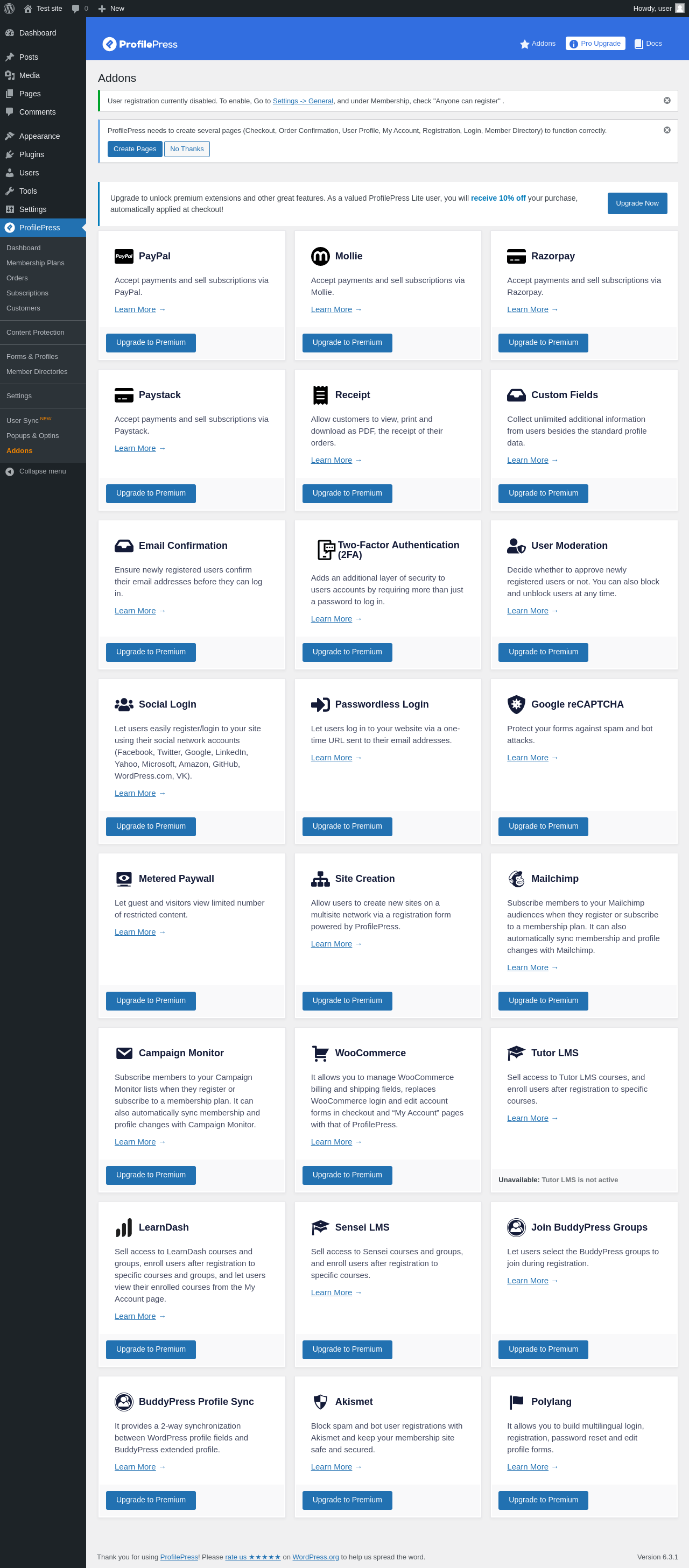The width and height of the screenshot is (689, 1568).
Task: Click Learn More under Social Login
Action: pos(135,793)
